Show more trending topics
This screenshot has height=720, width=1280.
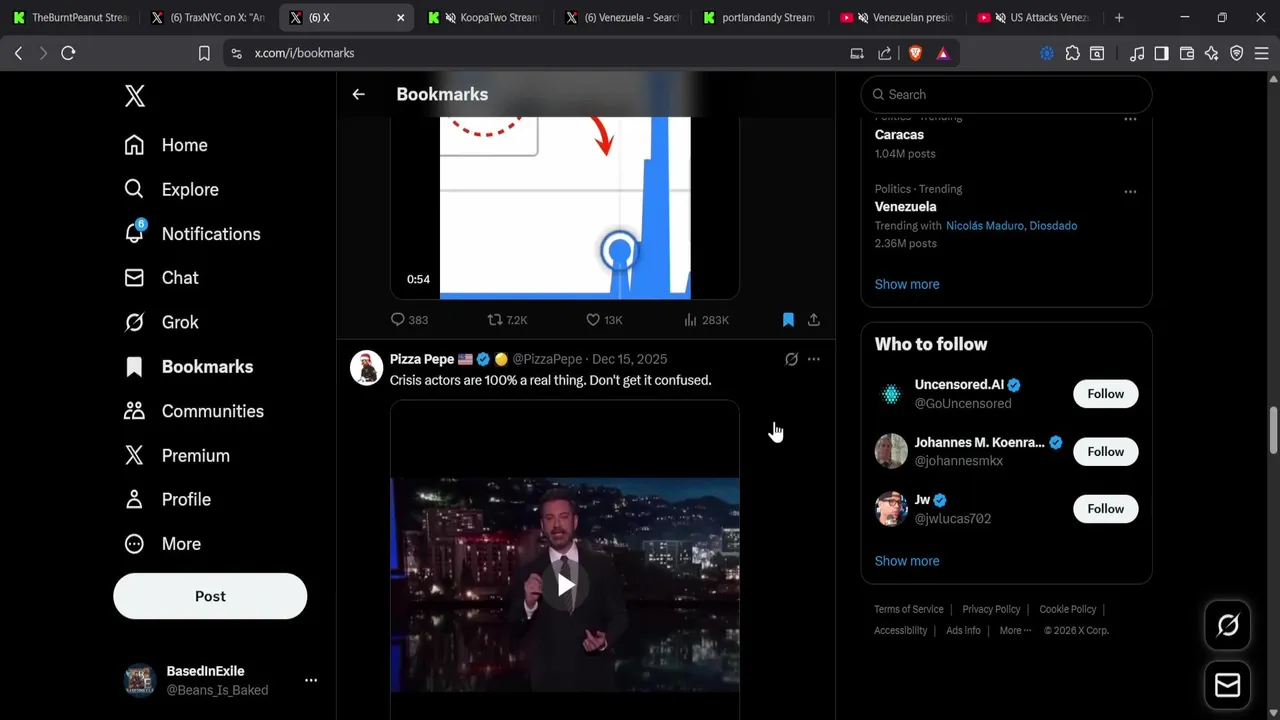(907, 284)
